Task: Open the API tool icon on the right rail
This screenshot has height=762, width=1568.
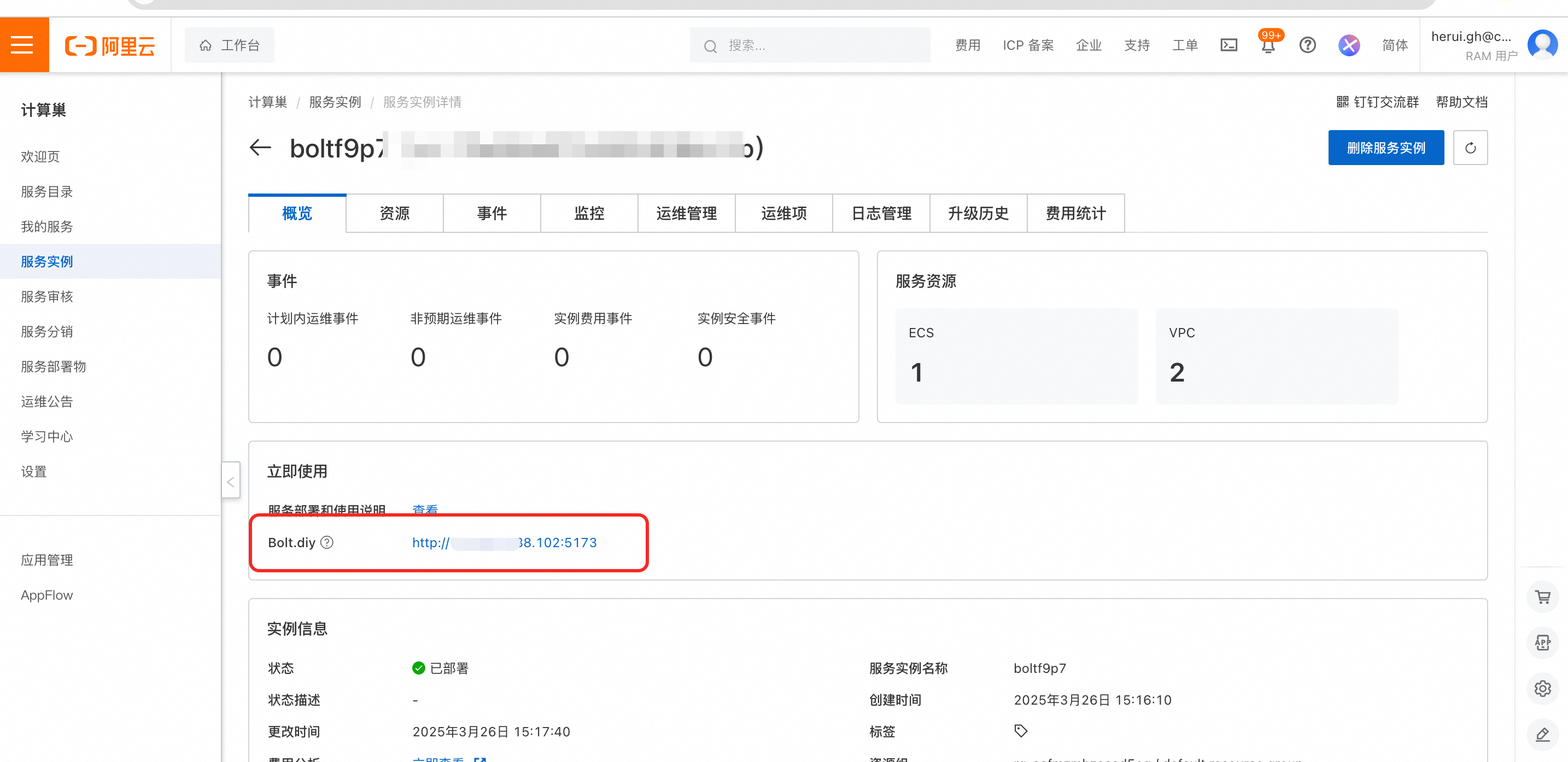Action: click(1542, 643)
